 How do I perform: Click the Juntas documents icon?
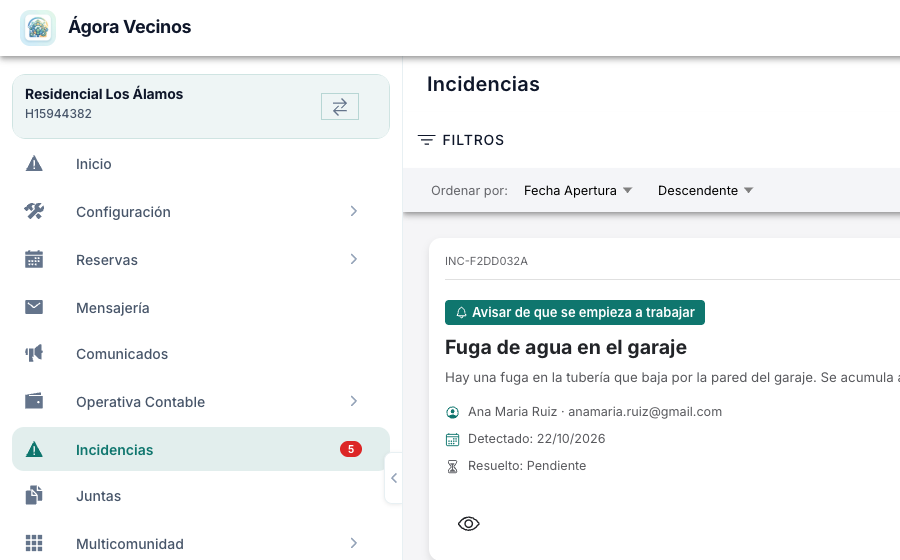34,495
